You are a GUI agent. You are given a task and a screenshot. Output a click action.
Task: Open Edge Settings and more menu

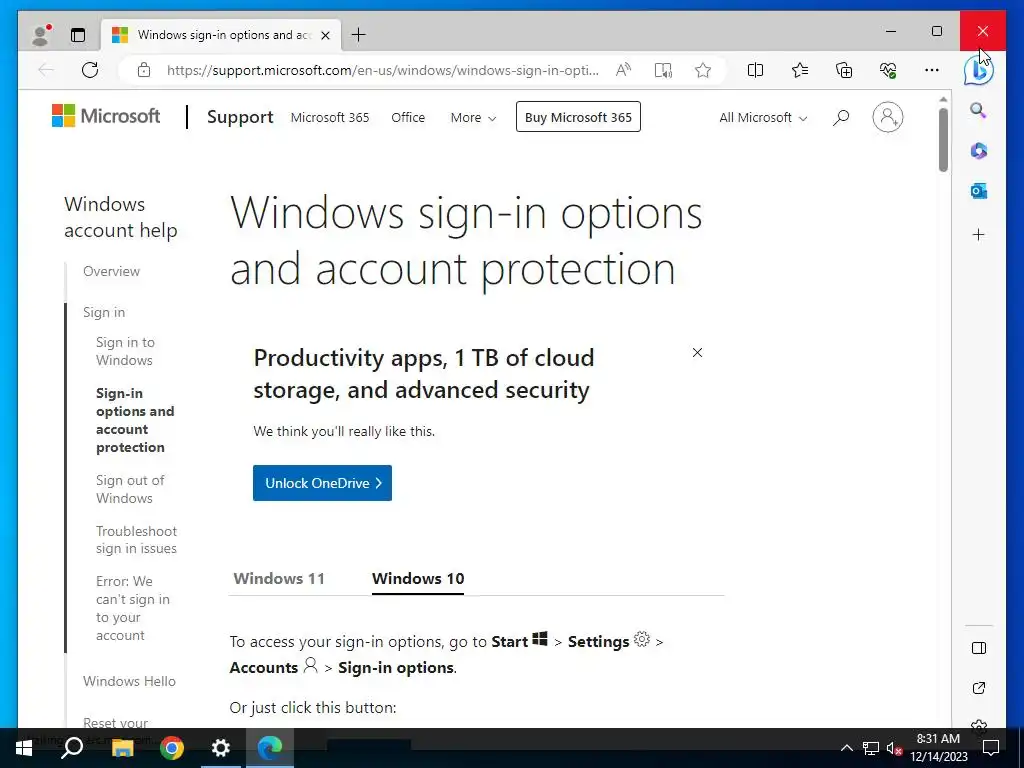[x=932, y=70]
